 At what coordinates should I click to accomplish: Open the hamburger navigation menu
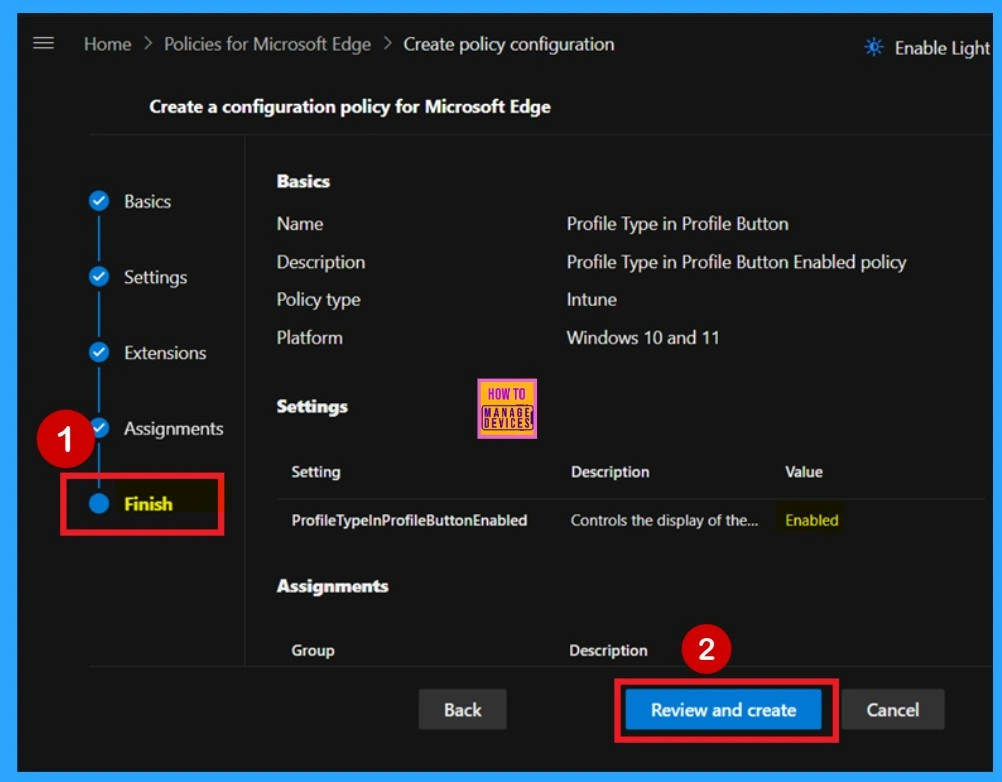43,43
